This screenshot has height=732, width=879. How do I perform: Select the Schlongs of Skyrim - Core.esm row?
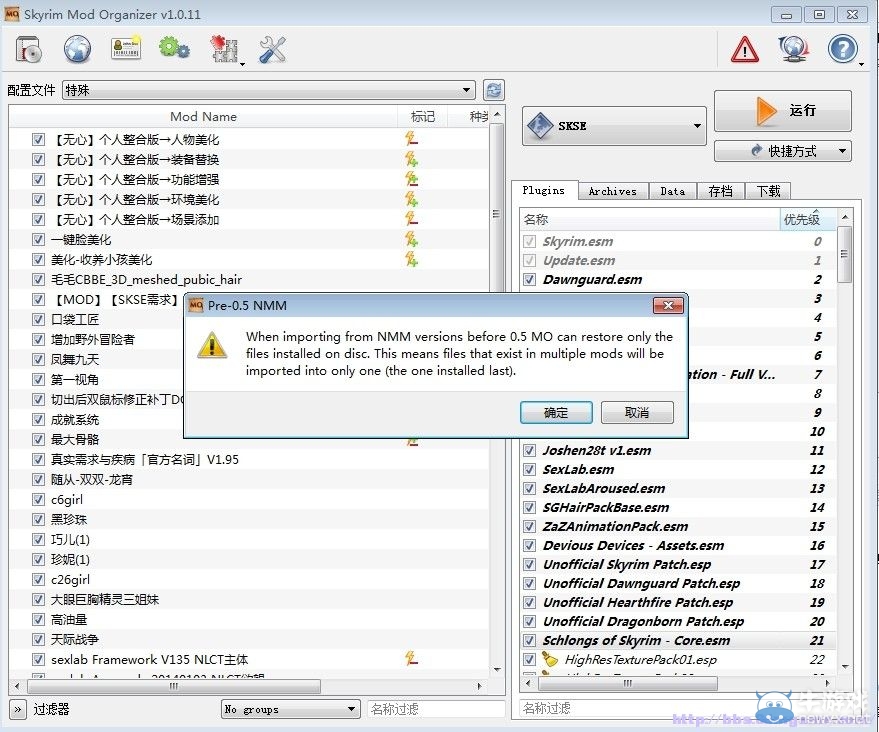[678, 641]
